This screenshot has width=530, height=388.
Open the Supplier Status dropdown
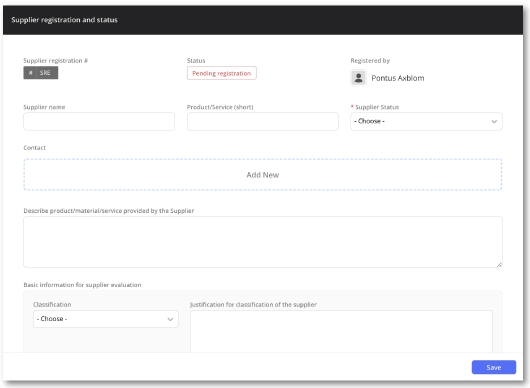pyautogui.click(x=426, y=121)
